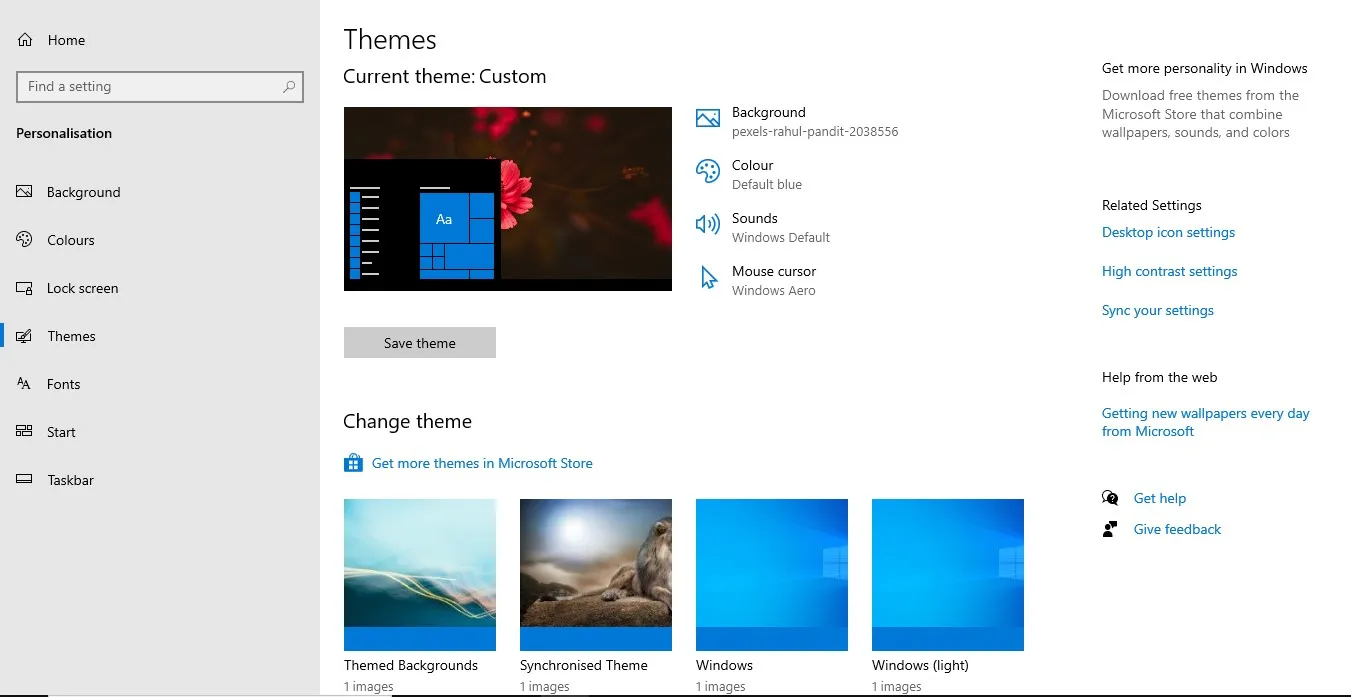Select the Windows theme thumbnail
This screenshot has width=1351, height=697.
772,575
